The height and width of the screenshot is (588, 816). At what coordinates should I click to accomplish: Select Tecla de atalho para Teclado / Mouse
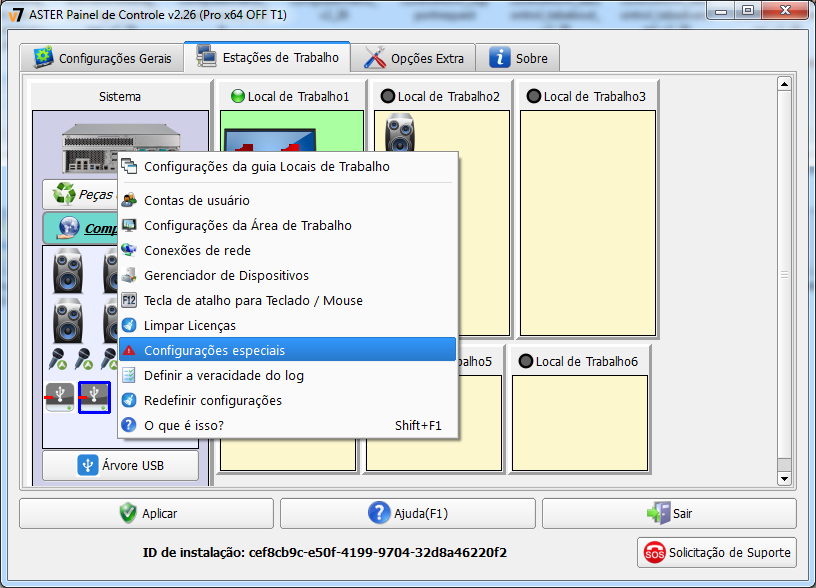(x=288, y=300)
